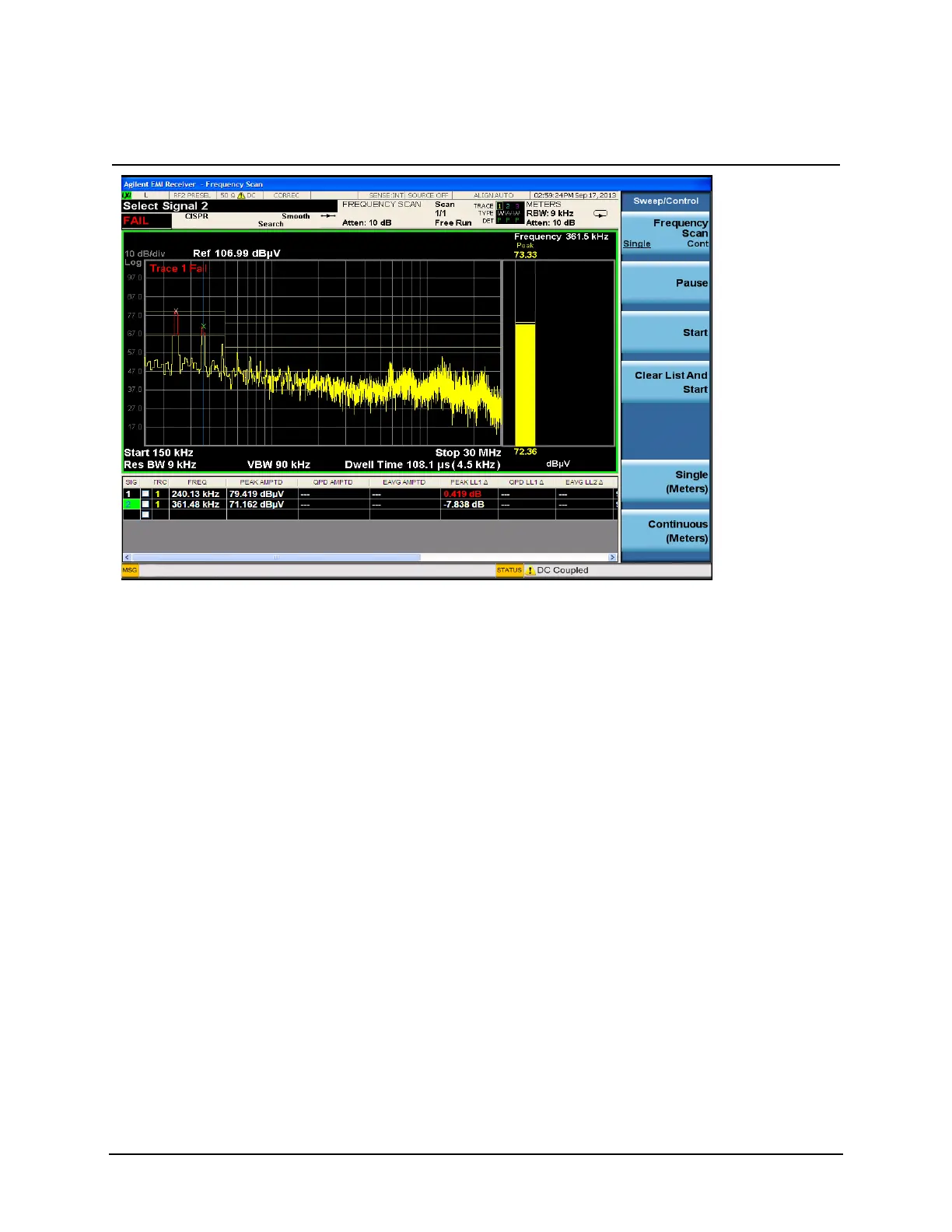The height and width of the screenshot is (1232, 952).
Task: Click the signal list horizontal scrollbar thumb
Action: click(x=276, y=557)
